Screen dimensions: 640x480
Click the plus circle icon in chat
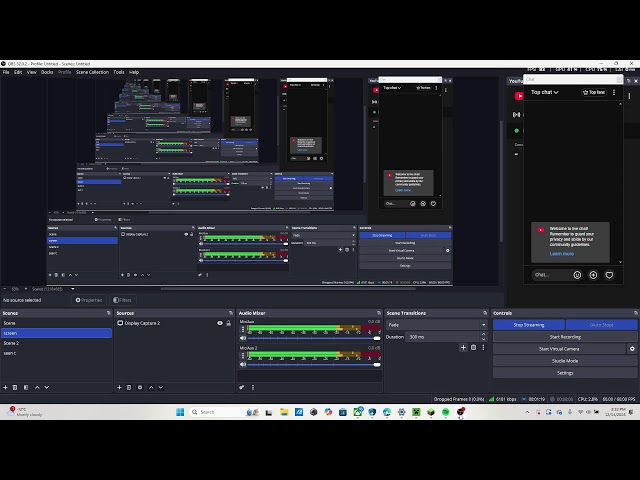[x=593, y=275]
